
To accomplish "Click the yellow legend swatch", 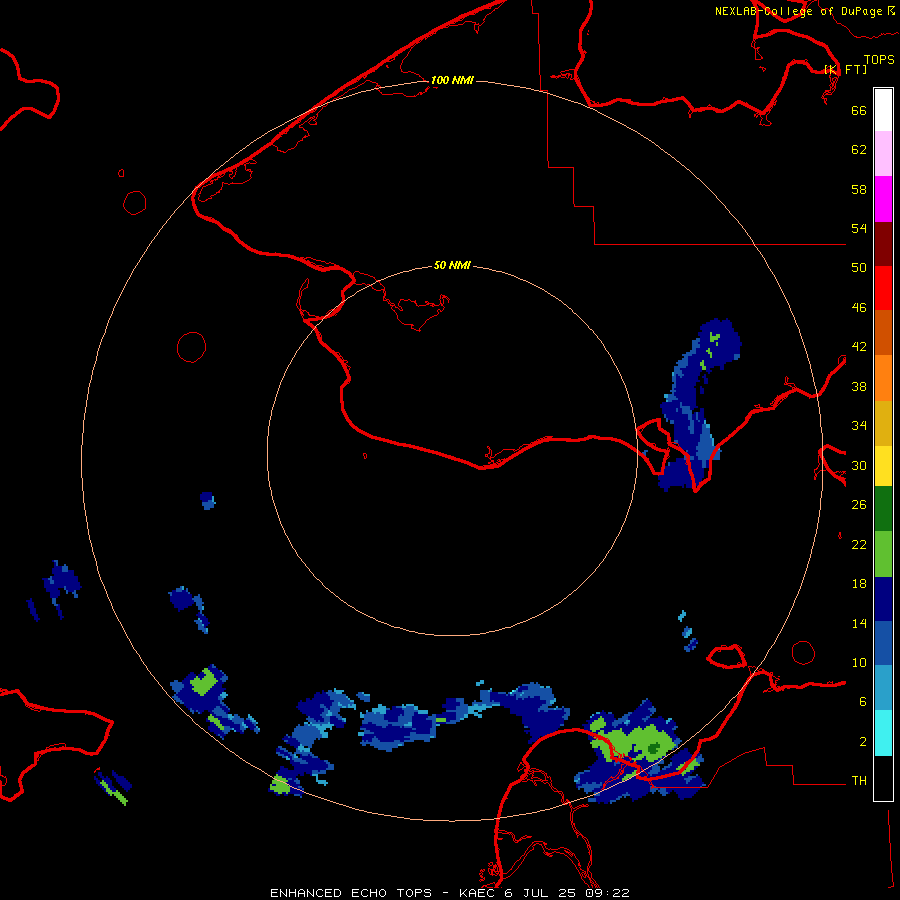I will (883, 466).
